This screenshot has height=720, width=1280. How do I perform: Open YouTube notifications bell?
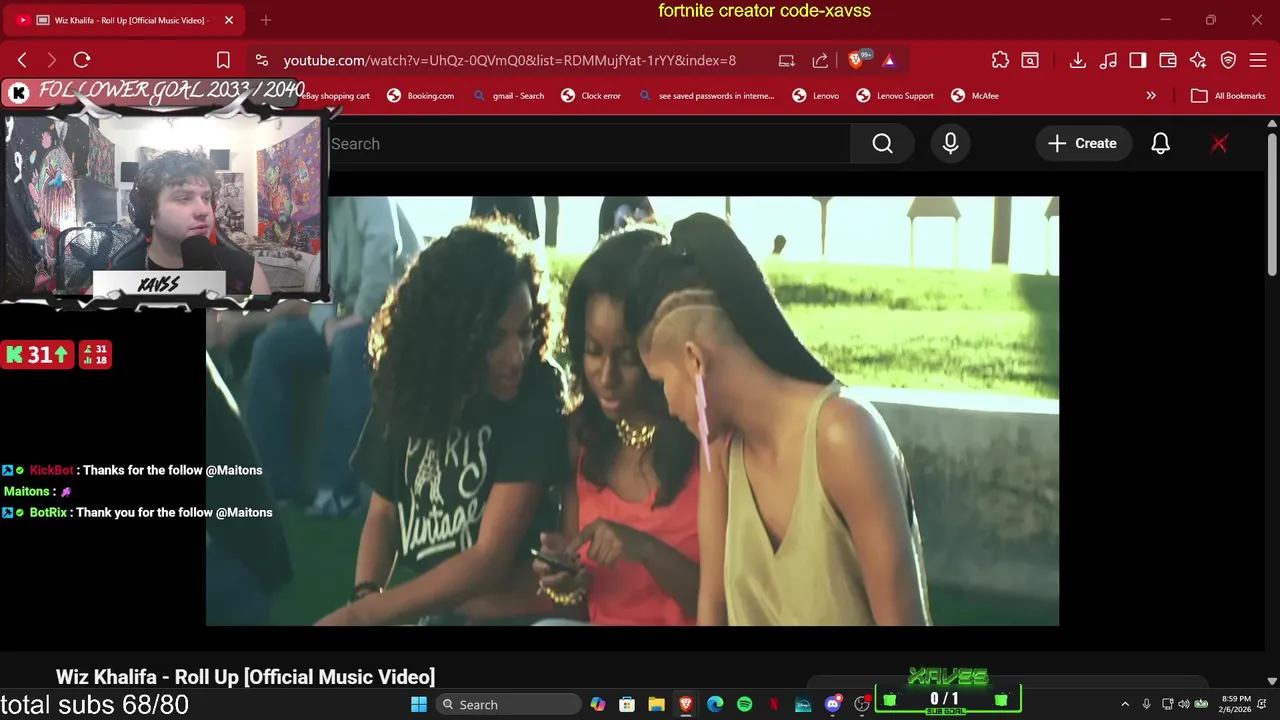pos(1160,144)
